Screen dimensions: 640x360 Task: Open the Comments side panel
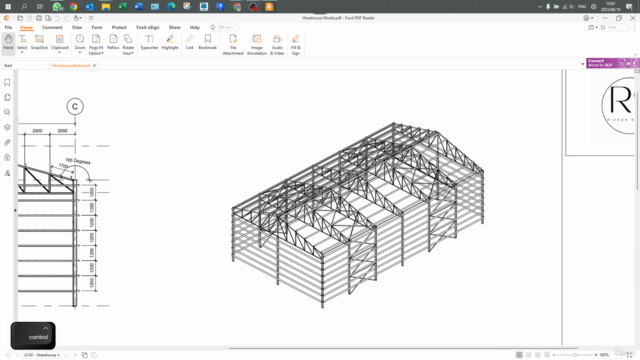coord(7,112)
